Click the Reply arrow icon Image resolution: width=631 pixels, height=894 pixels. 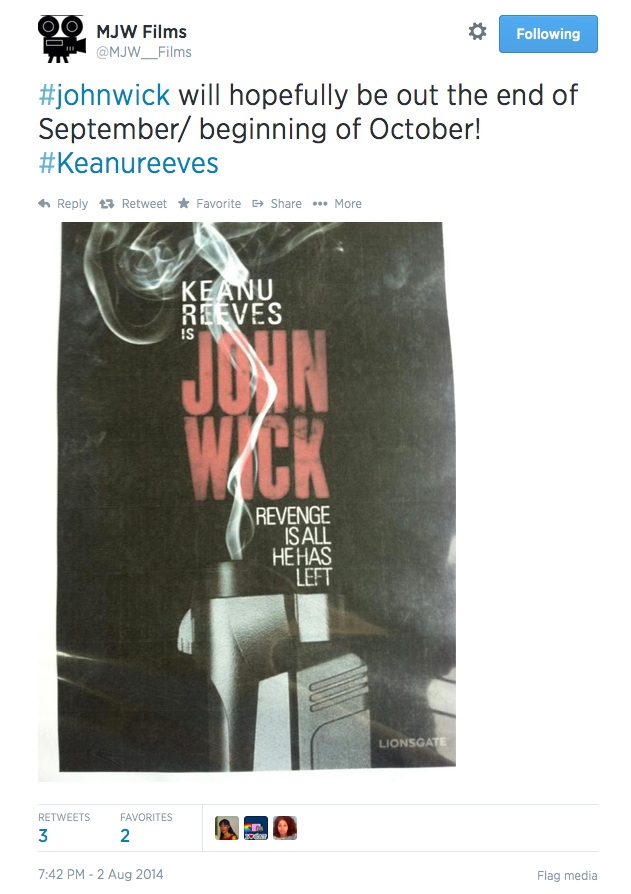pyautogui.click(x=44, y=204)
